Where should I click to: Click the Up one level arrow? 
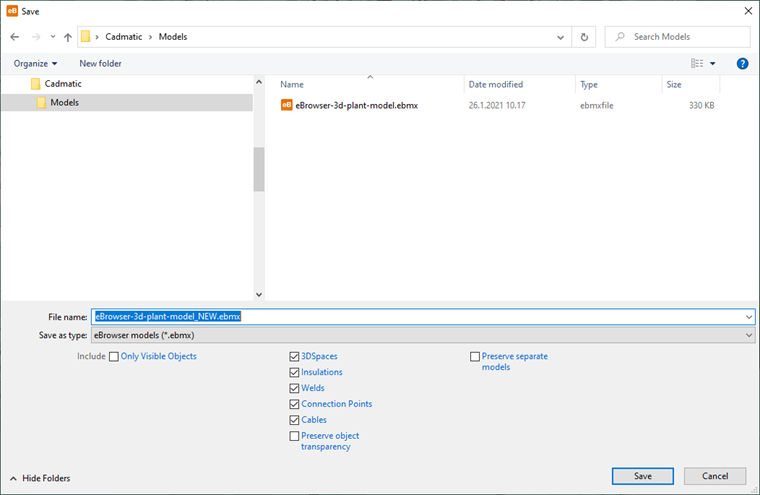coord(67,37)
